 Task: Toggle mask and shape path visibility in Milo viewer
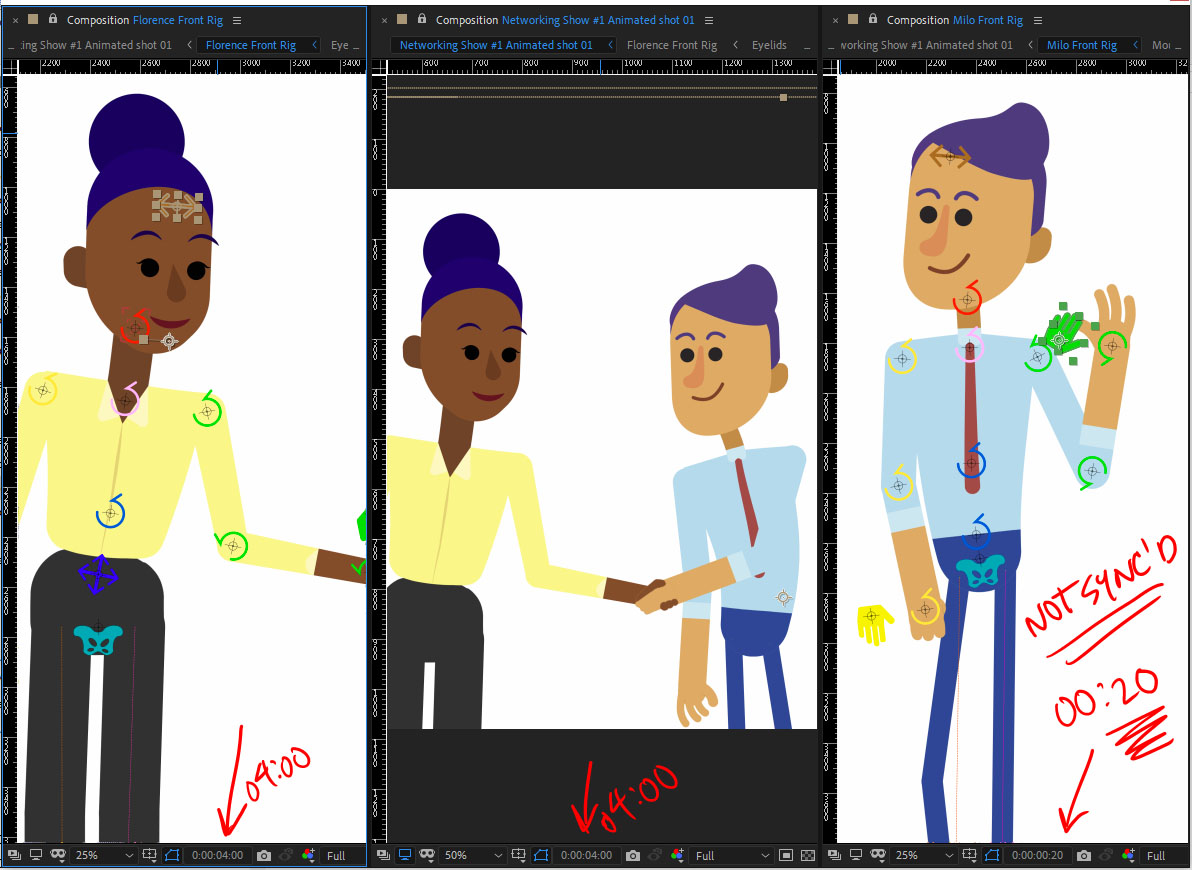(991, 856)
